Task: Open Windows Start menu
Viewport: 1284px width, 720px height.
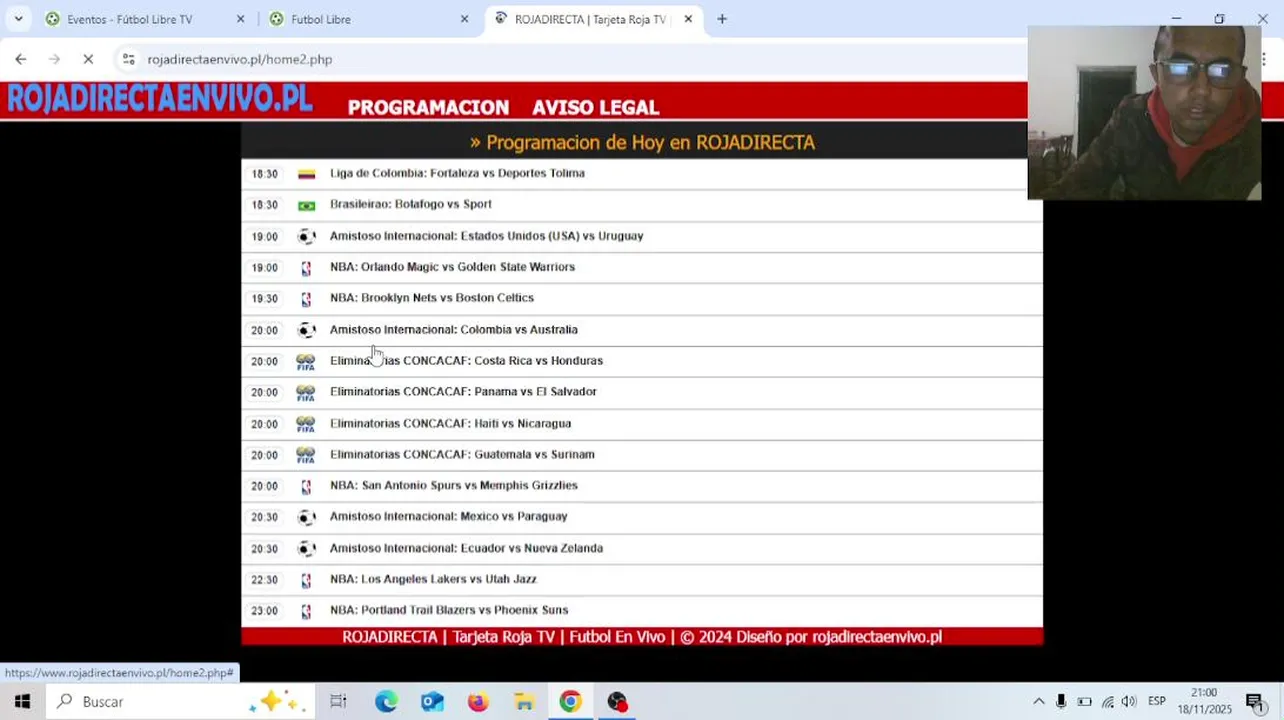Action: click(x=22, y=702)
